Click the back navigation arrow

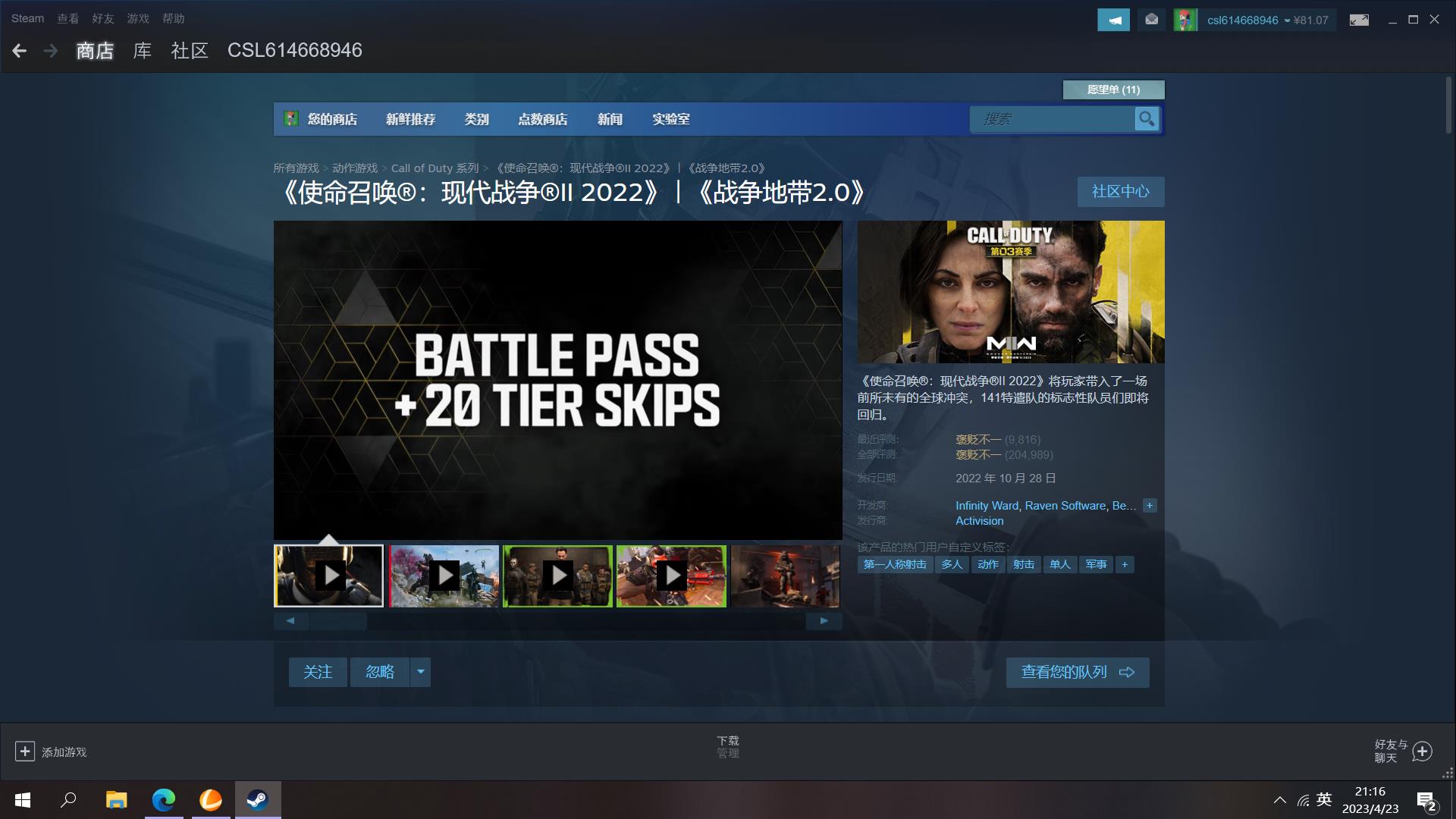19,50
